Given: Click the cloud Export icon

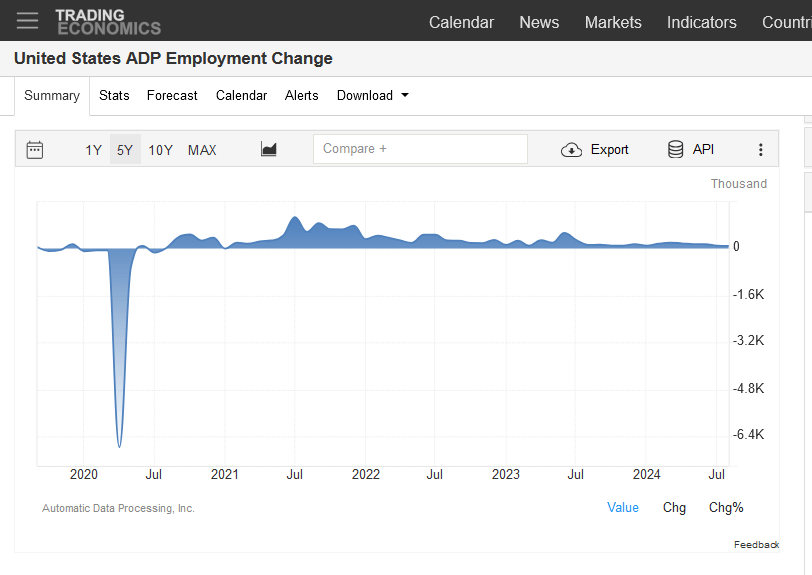Looking at the screenshot, I should pos(571,150).
